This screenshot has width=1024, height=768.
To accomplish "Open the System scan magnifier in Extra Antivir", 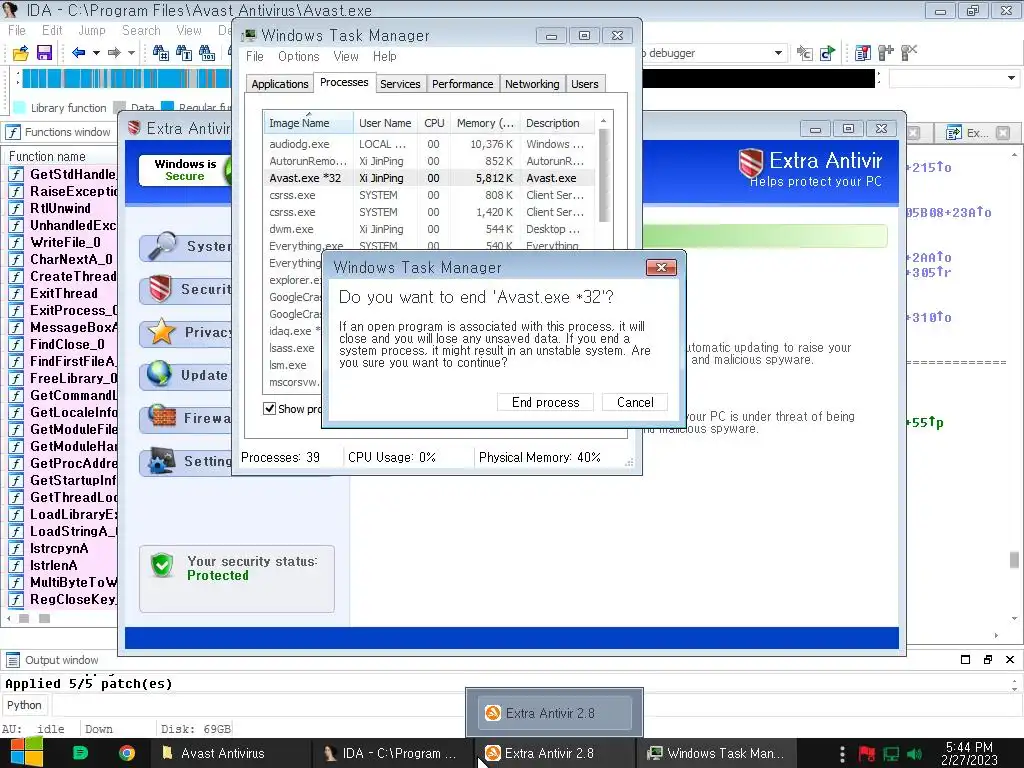I will click(x=185, y=246).
